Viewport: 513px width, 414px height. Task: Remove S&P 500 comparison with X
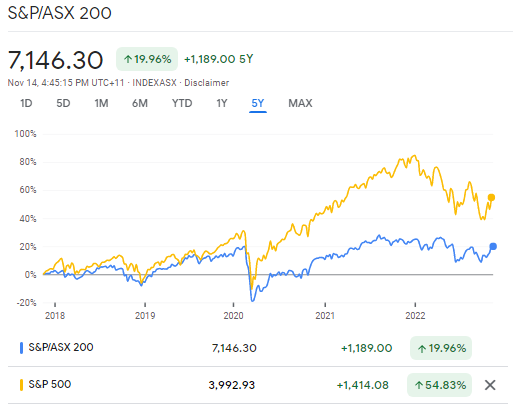pyautogui.click(x=490, y=385)
